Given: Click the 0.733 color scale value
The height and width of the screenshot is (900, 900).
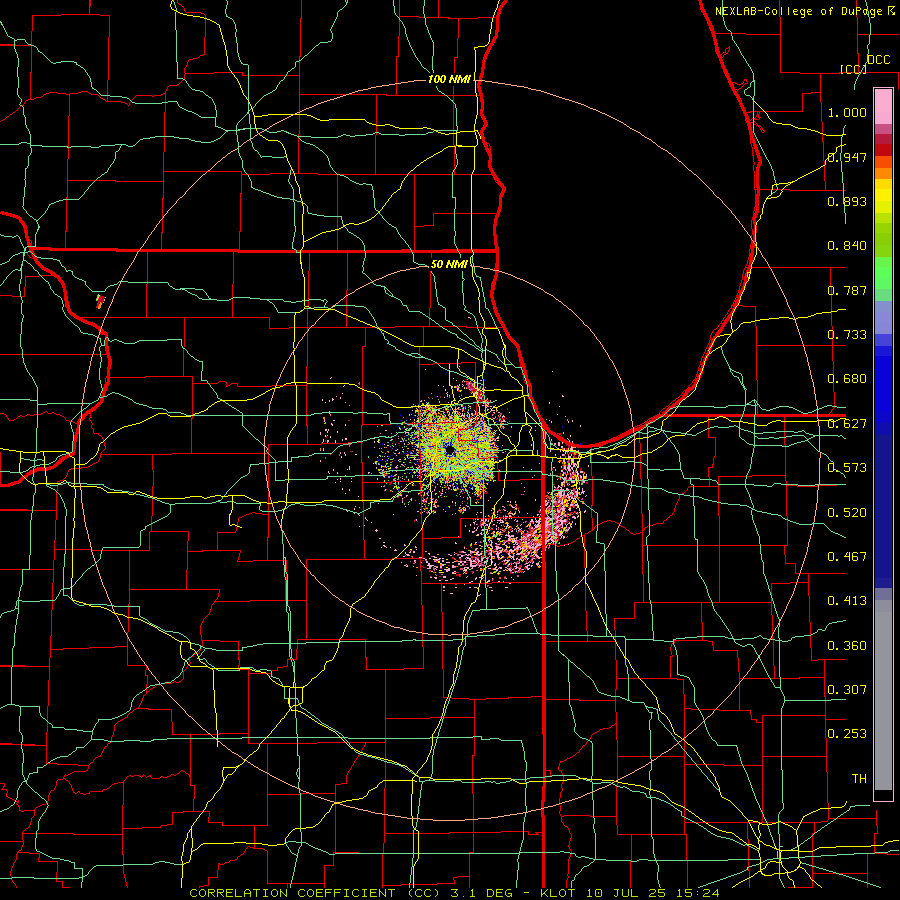Looking at the screenshot, I should (x=847, y=335).
